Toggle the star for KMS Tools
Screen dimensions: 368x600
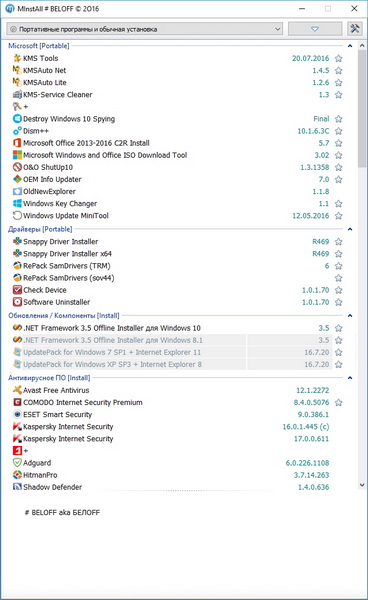point(339,58)
